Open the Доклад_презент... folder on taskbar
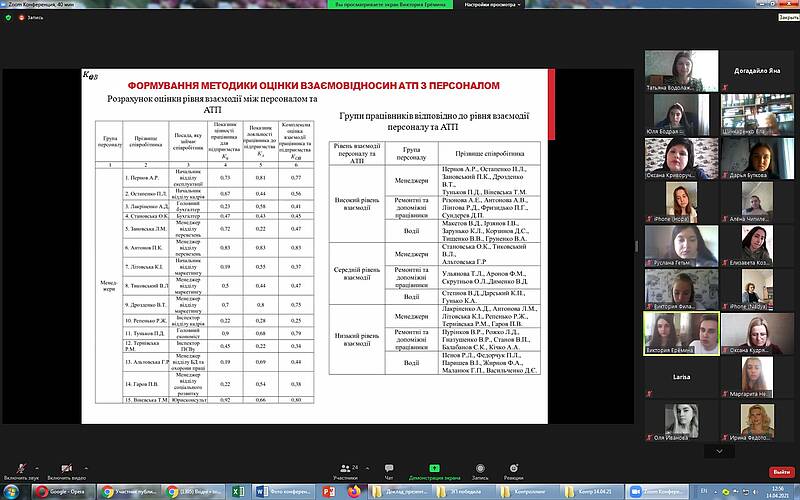Image resolution: width=800 pixels, height=500 pixels. click(x=399, y=492)
